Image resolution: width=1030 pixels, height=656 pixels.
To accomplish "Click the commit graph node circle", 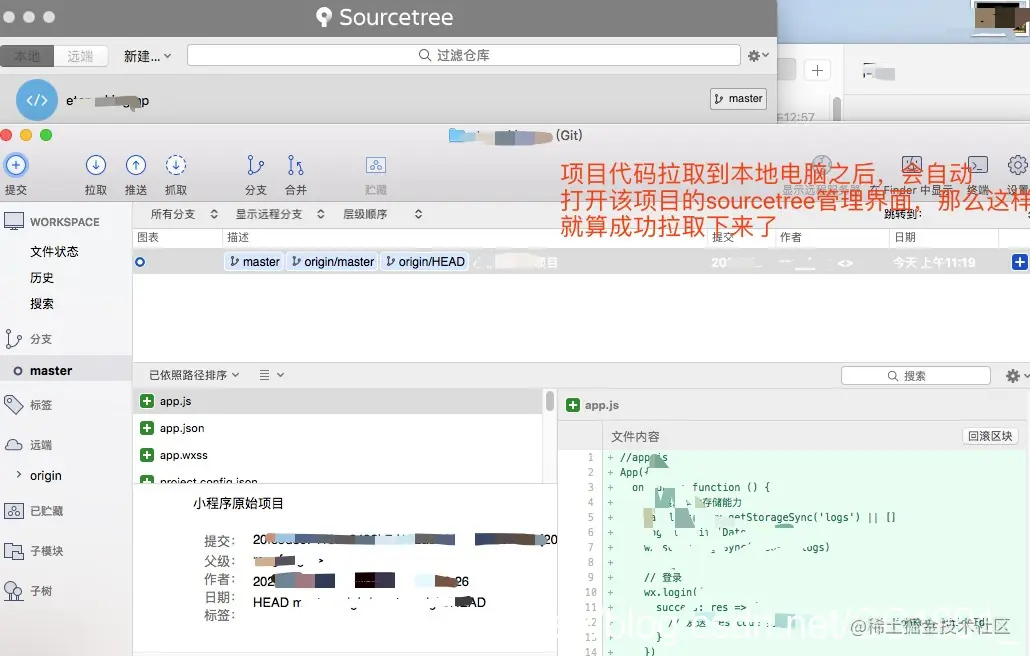I will tap(140, 262).
